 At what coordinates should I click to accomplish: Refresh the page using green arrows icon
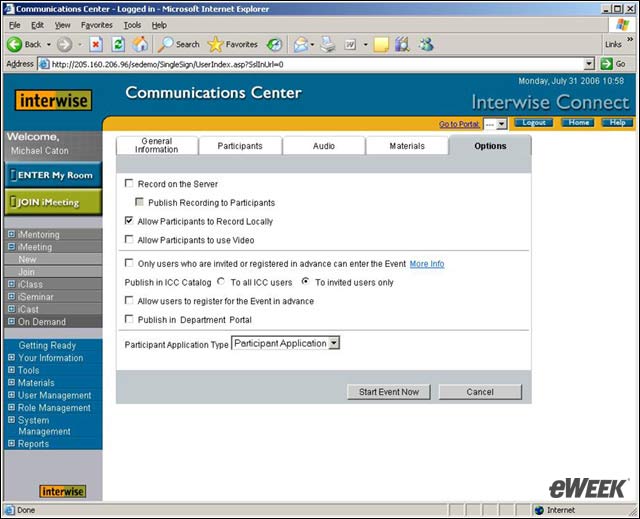click(x=118, y=44)
